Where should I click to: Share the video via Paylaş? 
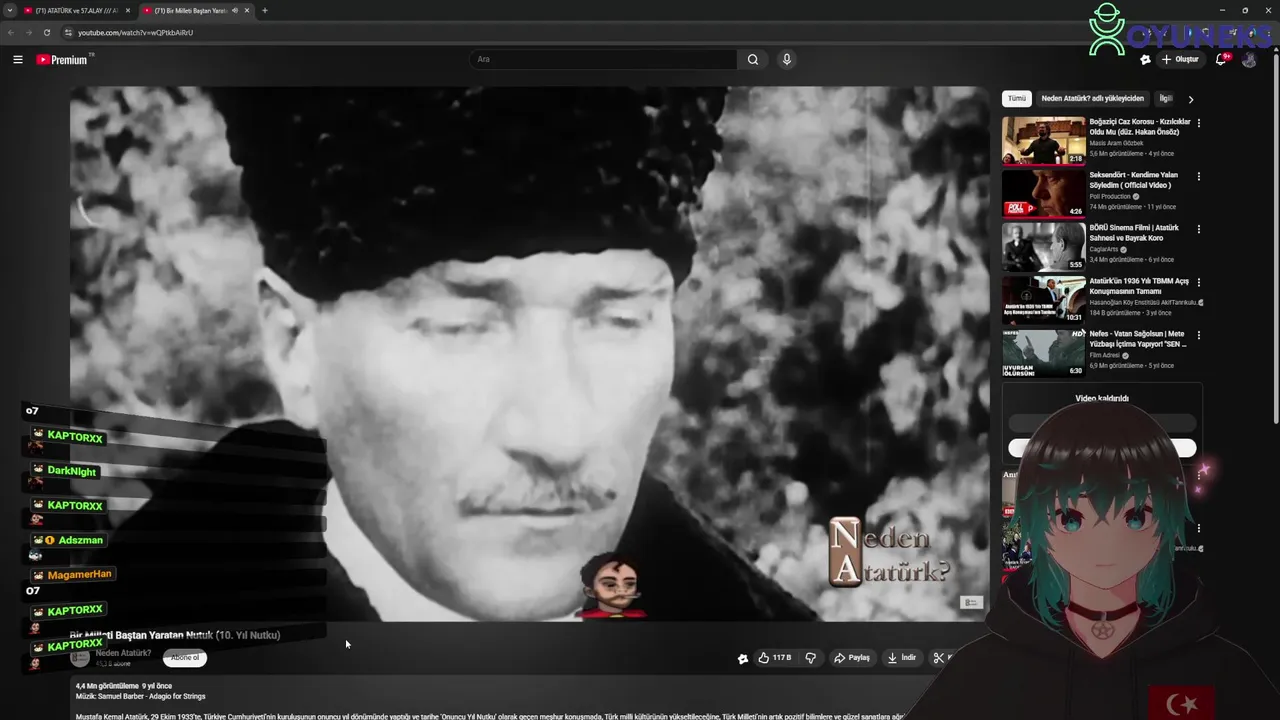click(x=852, y=658)
